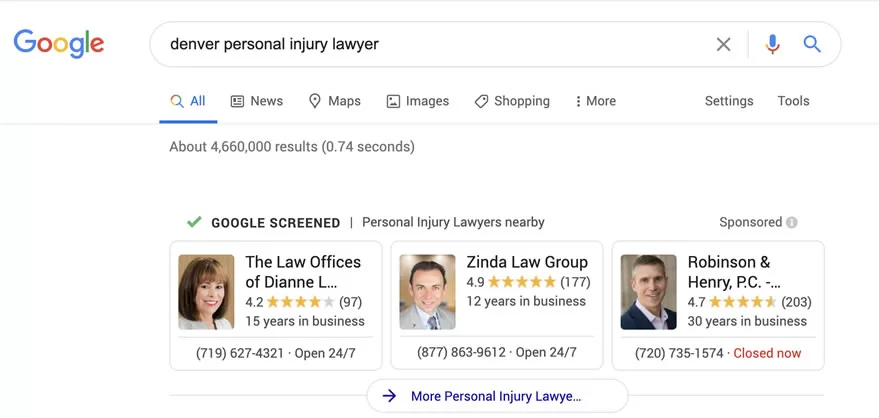The height and width of the screenshot is (418, 879).
Task: Open search Tools
Action: pos(793,101)
